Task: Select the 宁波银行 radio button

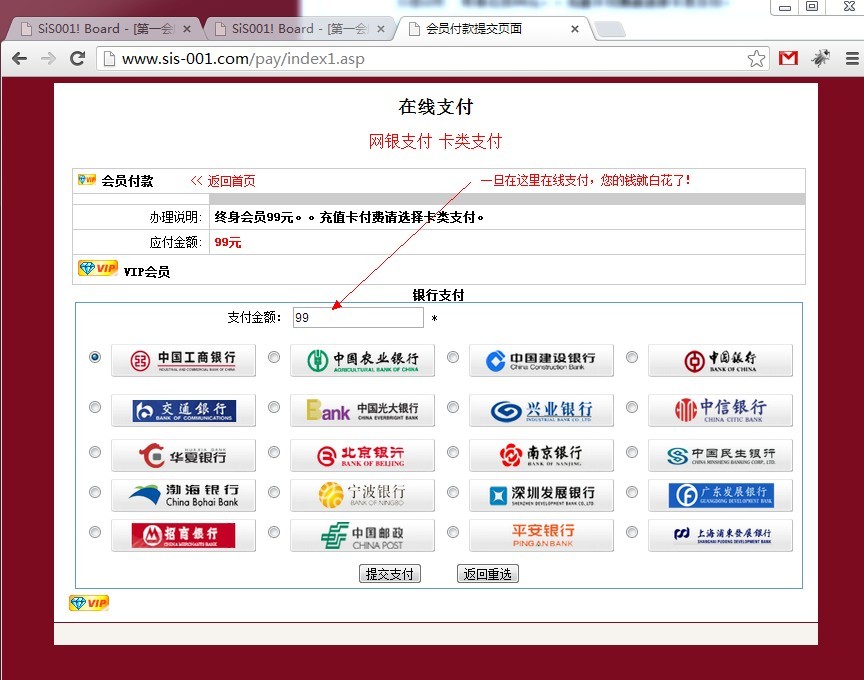Action: (274, 492)
